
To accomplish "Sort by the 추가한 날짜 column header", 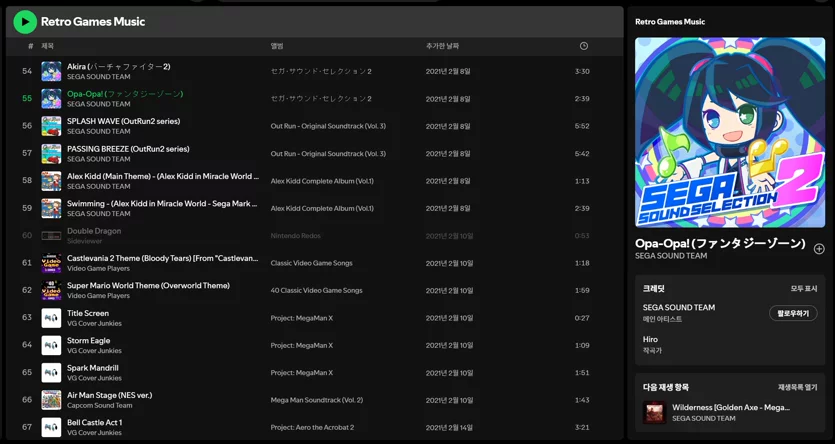I will pos(442,46).
